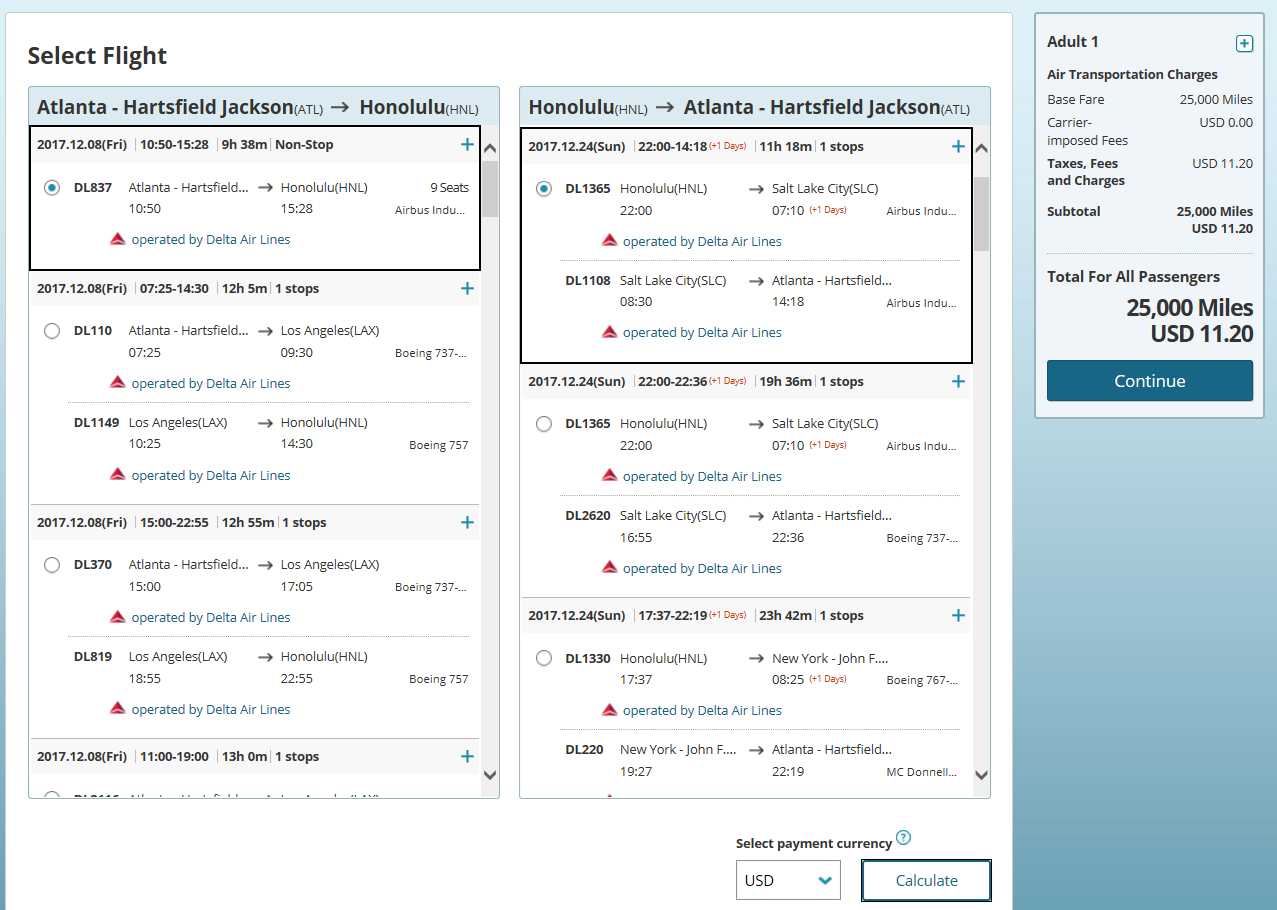Image resolution: width=1277 pixels, height=910 pixels.
Task: Select DL110 outbound flight radio button
Action: (52, 331)
